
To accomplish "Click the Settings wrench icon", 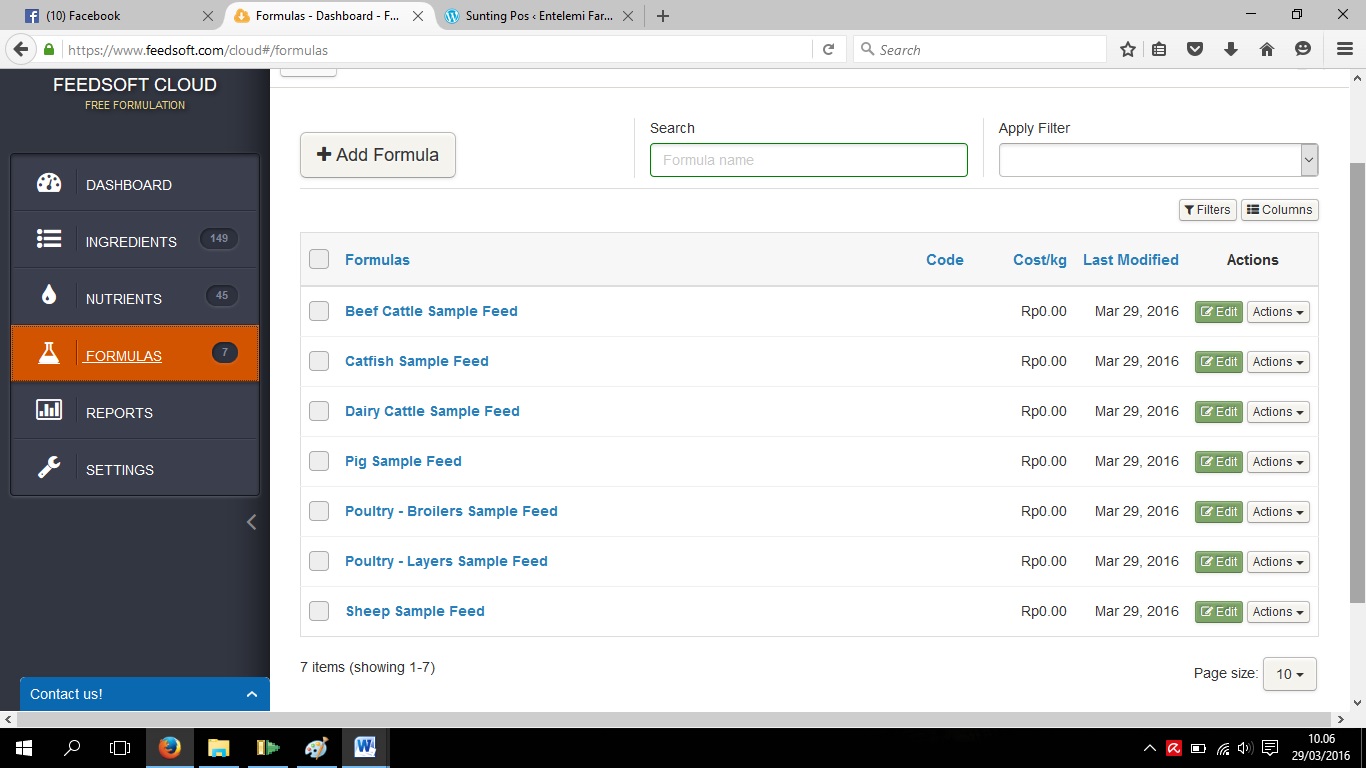I will point(49,467).
